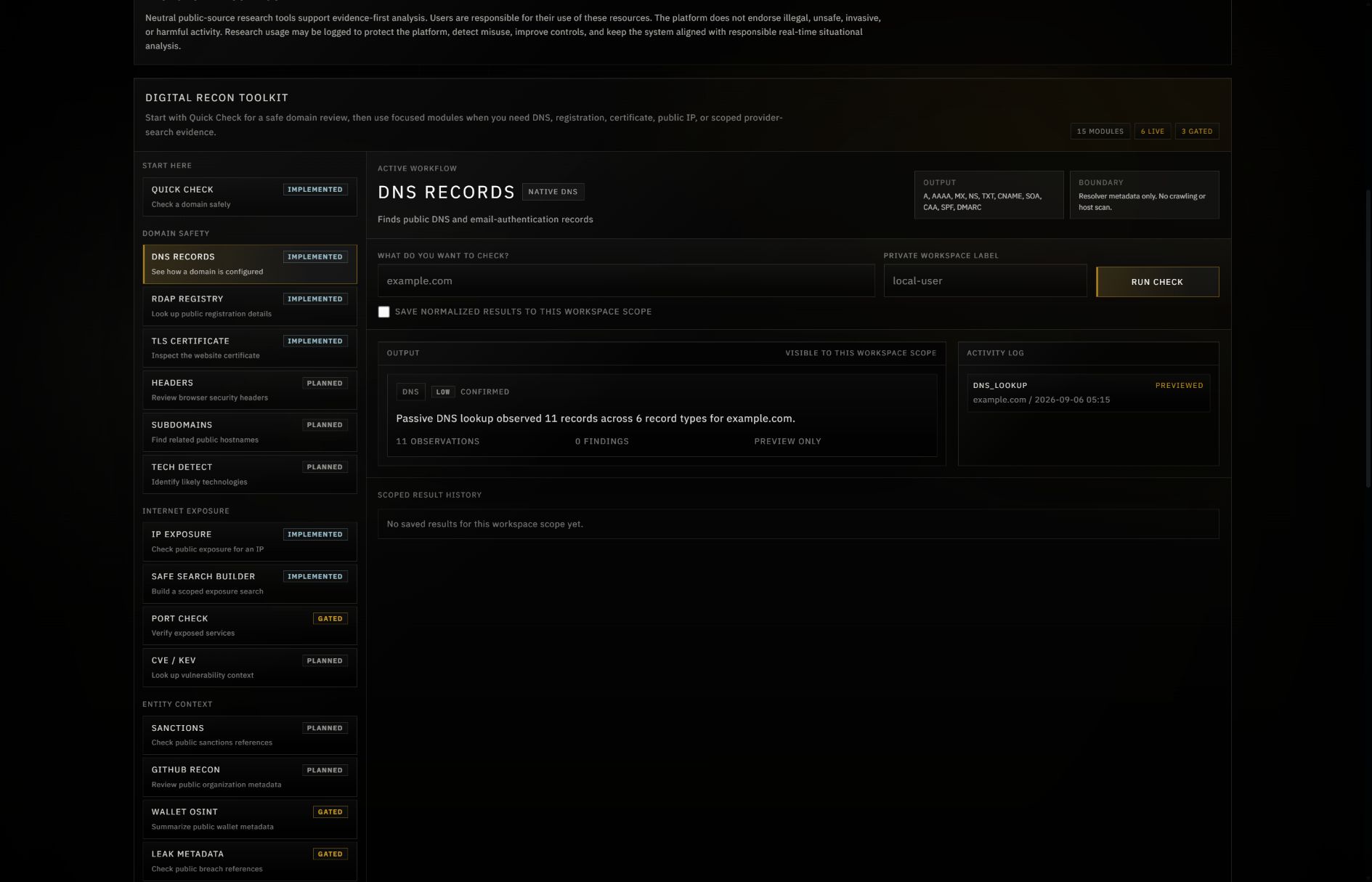Select the Headers planned module
This screenshot has width=1372, height=882.
click(x=249, y=390)
